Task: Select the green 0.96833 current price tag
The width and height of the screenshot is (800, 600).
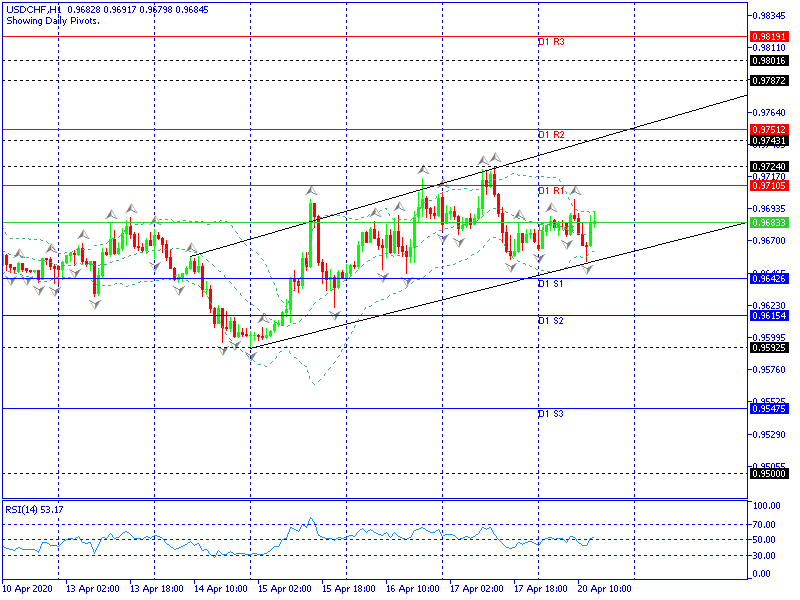Action: click(768, 222)
